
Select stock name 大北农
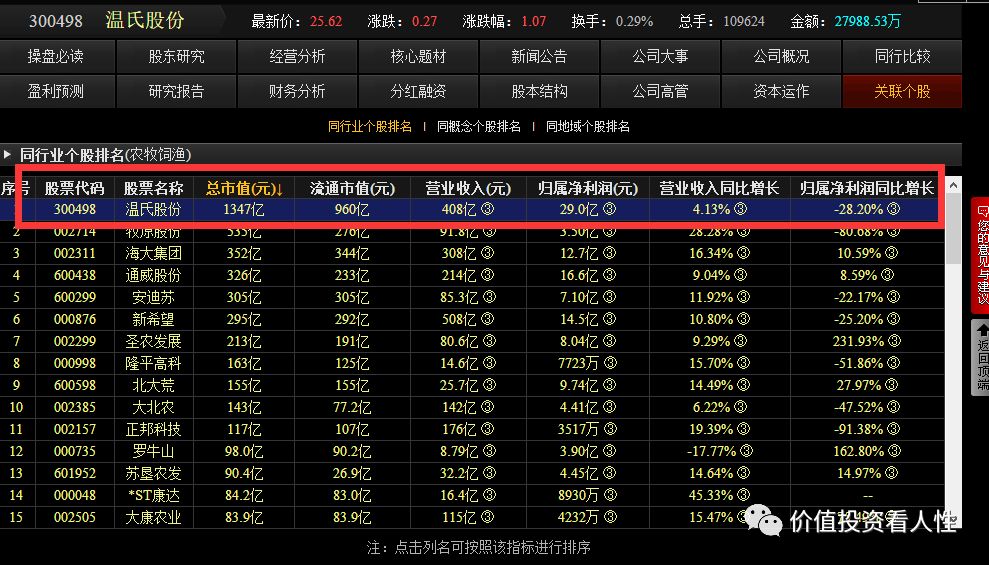pyautogui.click(x=153, y=407)
